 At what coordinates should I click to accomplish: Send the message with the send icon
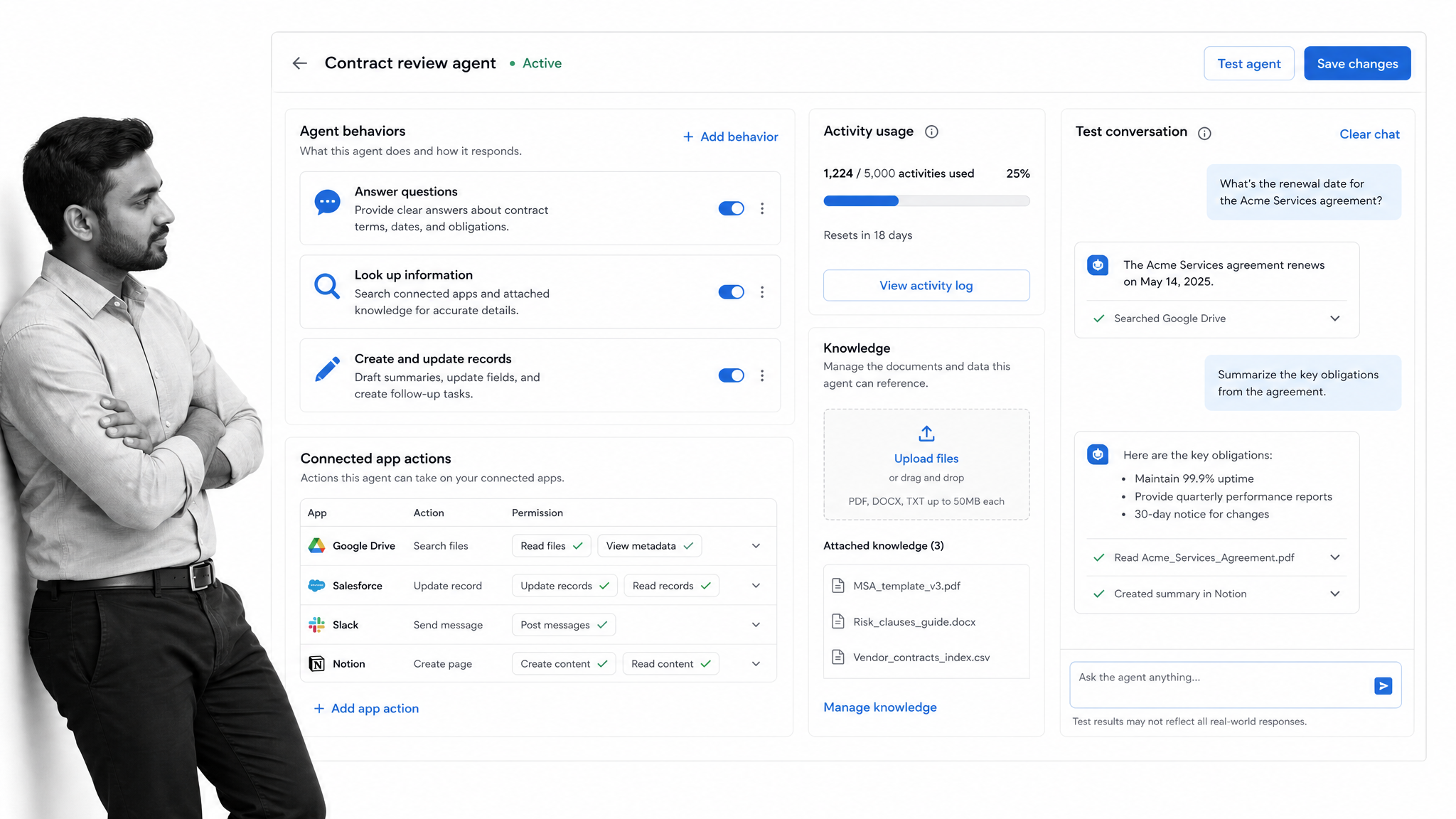(x=1383, y=686)
